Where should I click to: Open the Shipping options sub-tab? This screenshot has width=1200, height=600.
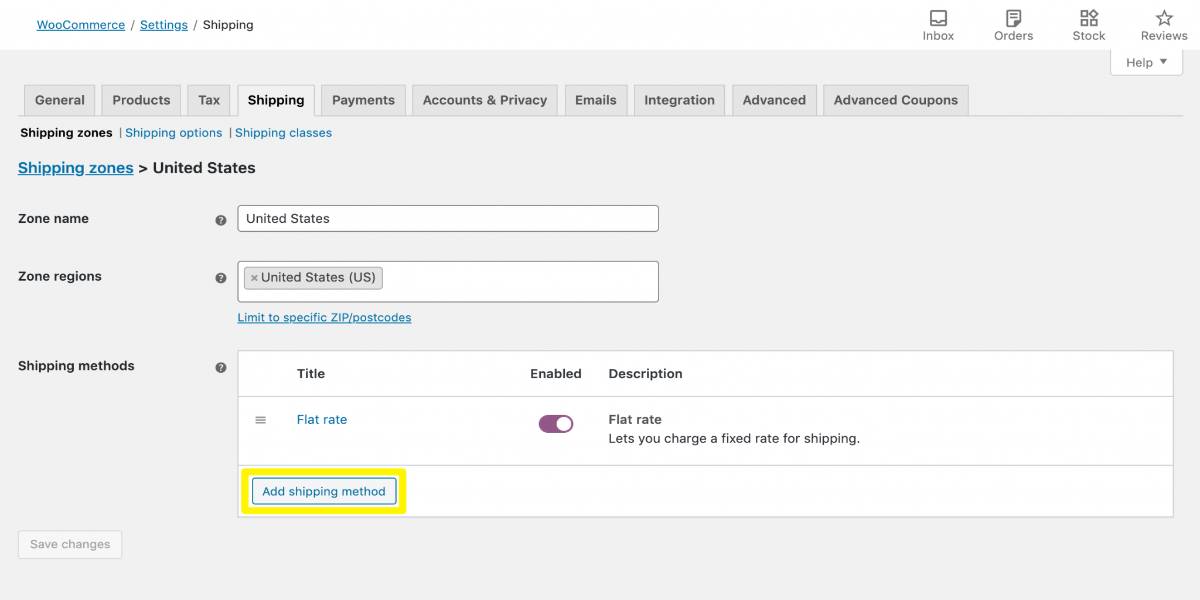click(173, 133)
